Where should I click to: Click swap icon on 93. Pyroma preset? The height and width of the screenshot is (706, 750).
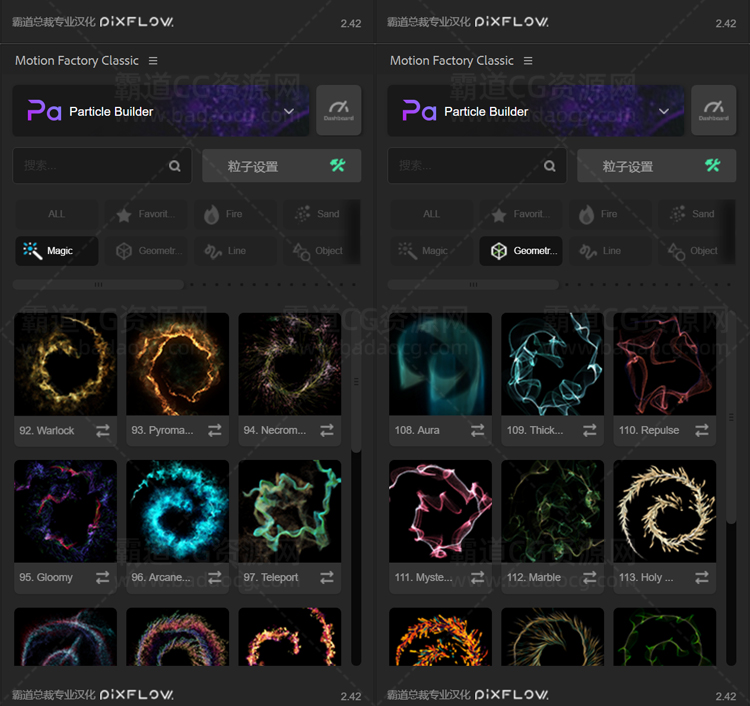[215, 430]
